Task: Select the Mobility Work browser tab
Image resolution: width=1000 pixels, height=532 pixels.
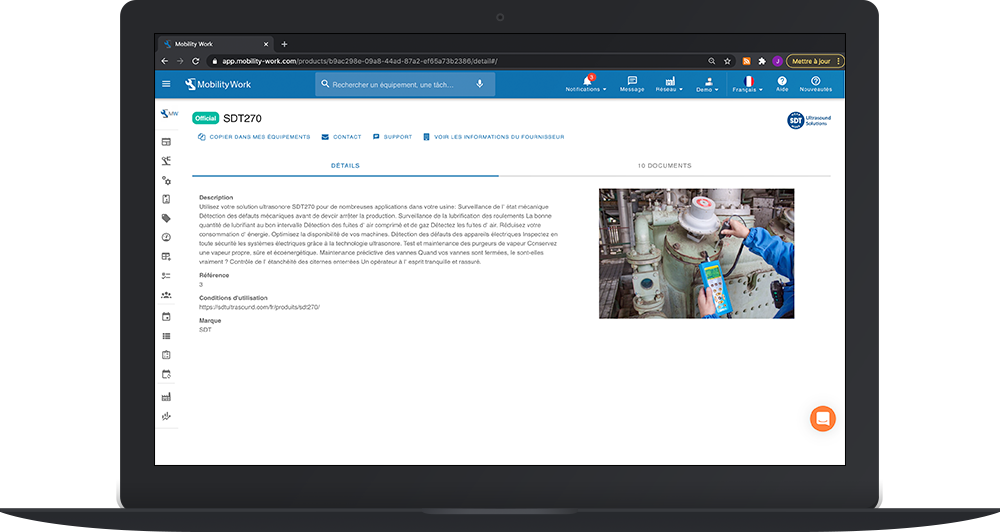Action: click(x=215, y=44)
